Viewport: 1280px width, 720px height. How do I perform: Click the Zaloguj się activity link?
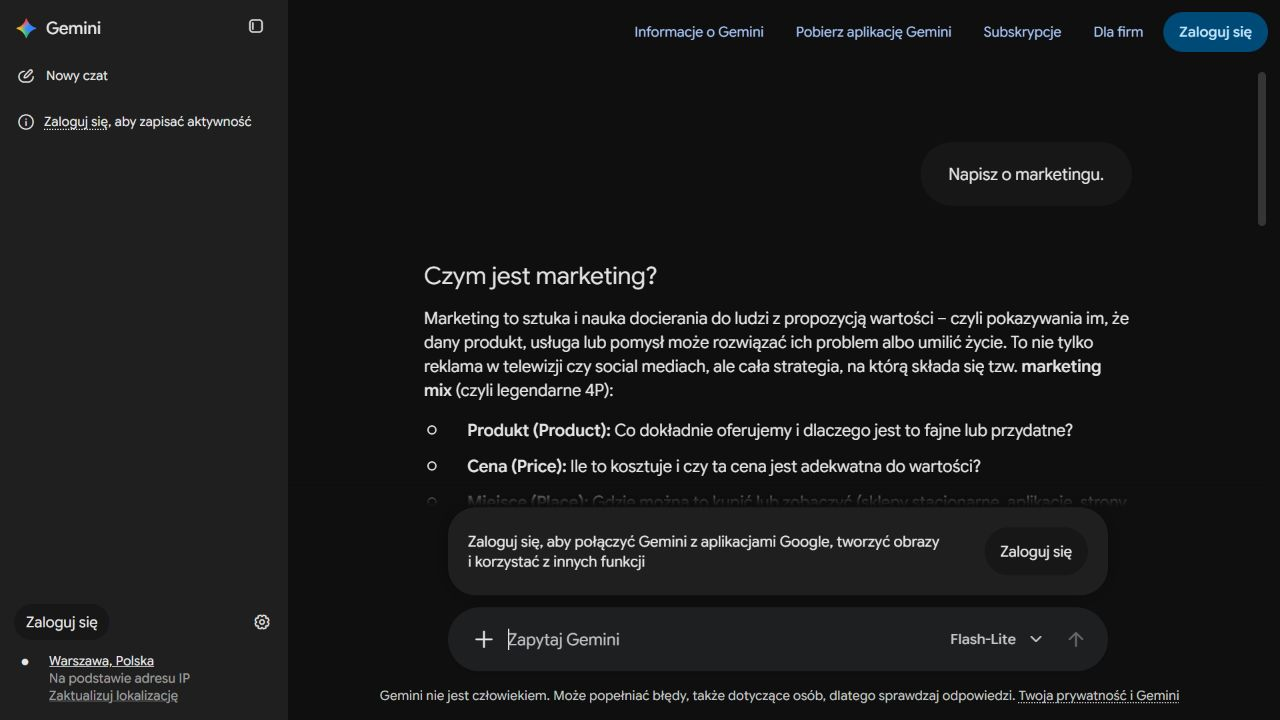coord(76,122)
